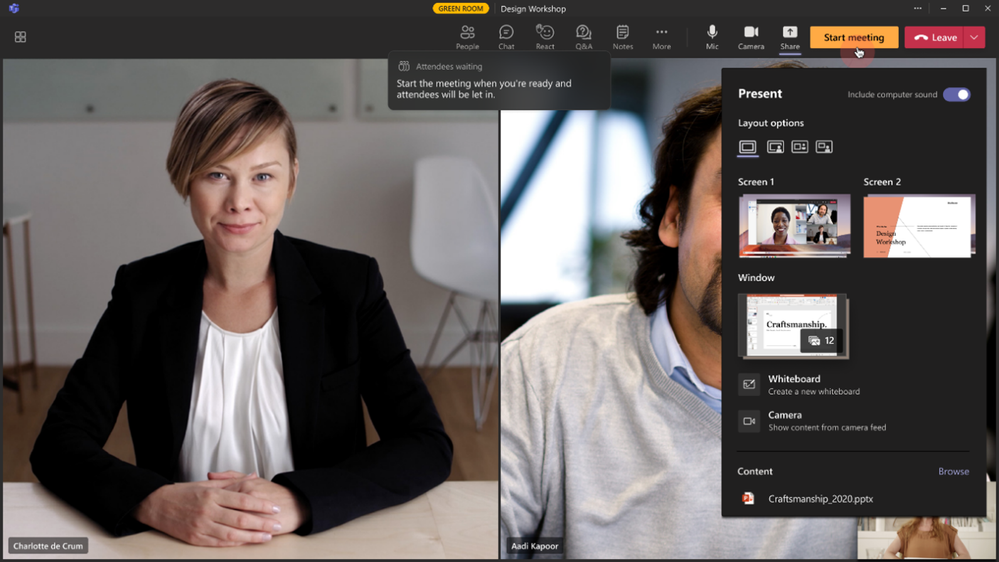
Task: Open the React emoji menu
Action: coord(545,37)
